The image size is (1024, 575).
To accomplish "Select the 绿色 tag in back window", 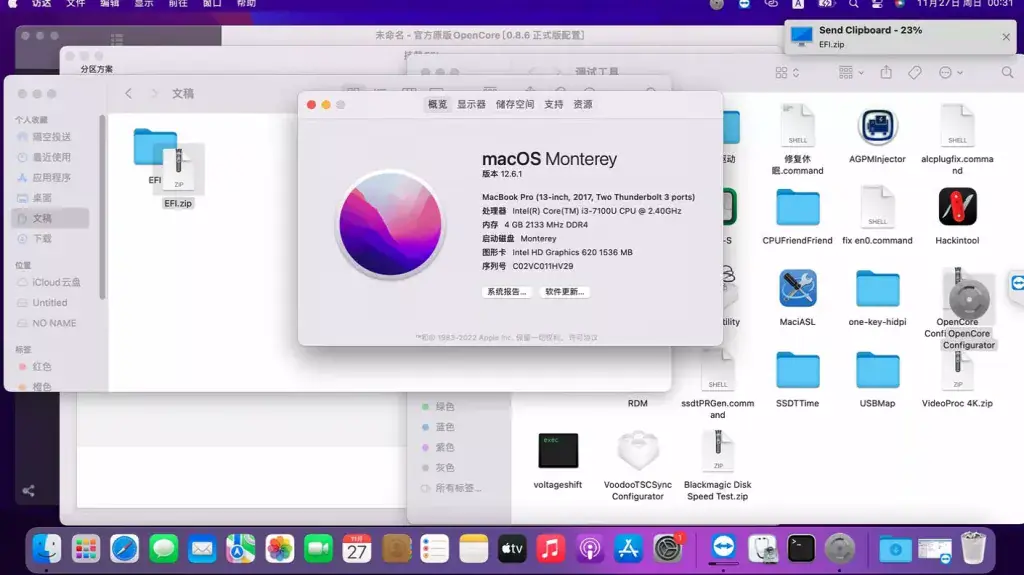I will (444, 407).
